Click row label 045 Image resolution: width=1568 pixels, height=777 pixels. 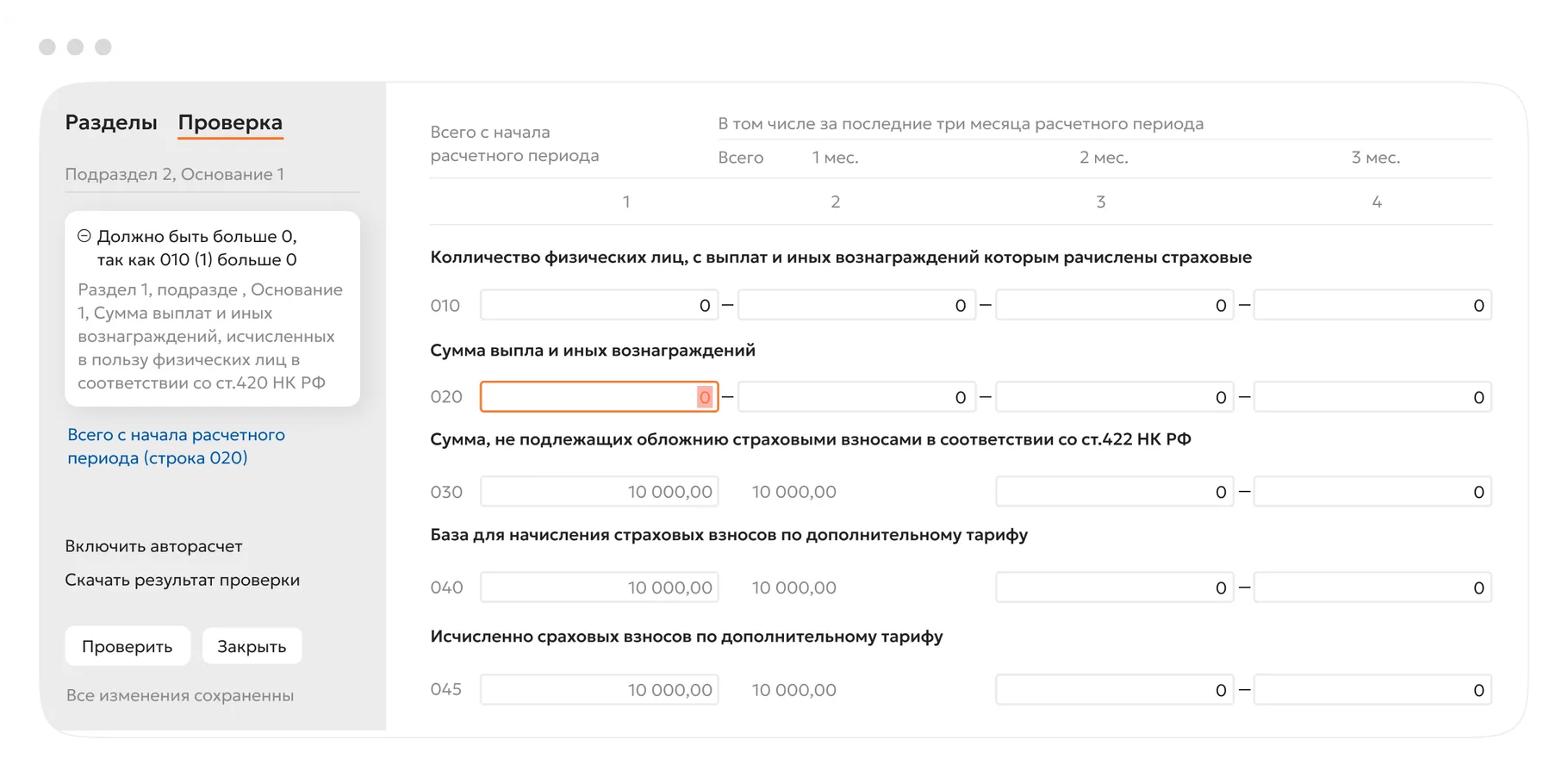446,689
